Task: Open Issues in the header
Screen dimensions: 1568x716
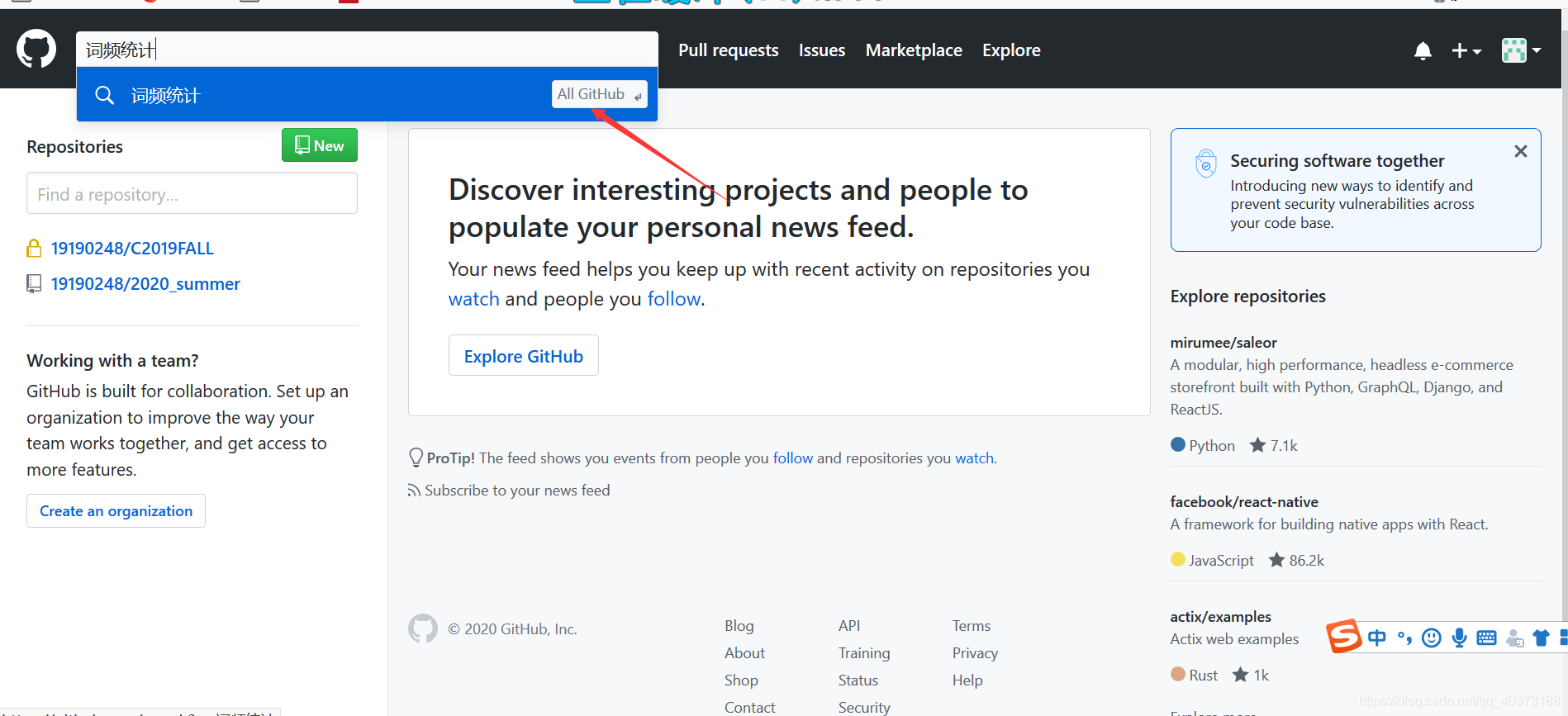Action: 822,50
